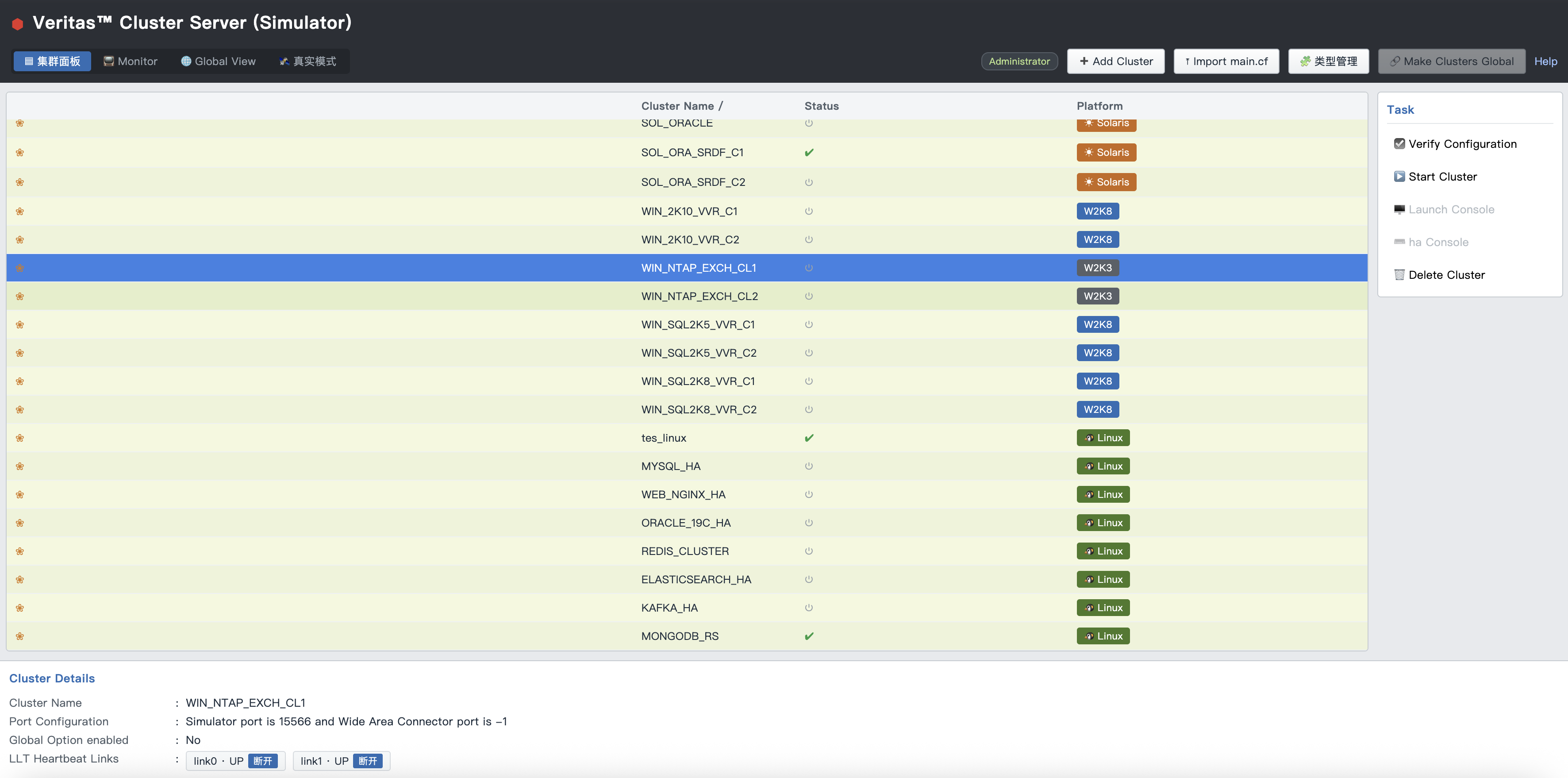1568x778 pixels.
Task: Click the Launch Console monitor icon
Action: (1399, 209)
